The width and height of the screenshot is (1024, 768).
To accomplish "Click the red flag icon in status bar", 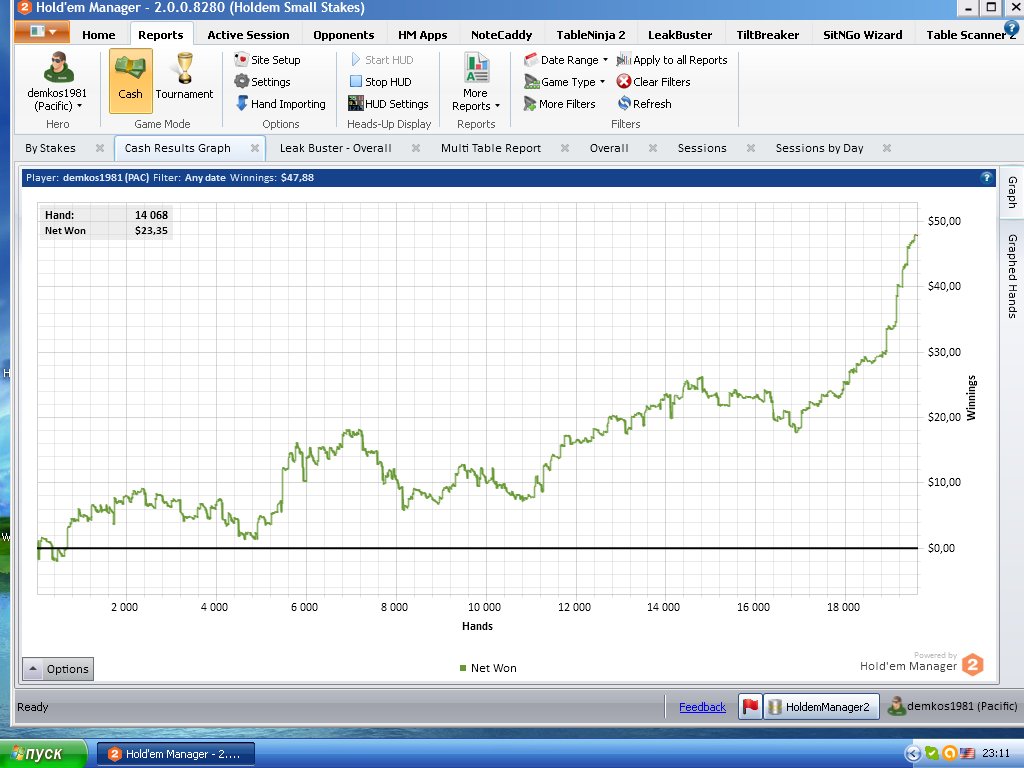I will coord(750,706).
